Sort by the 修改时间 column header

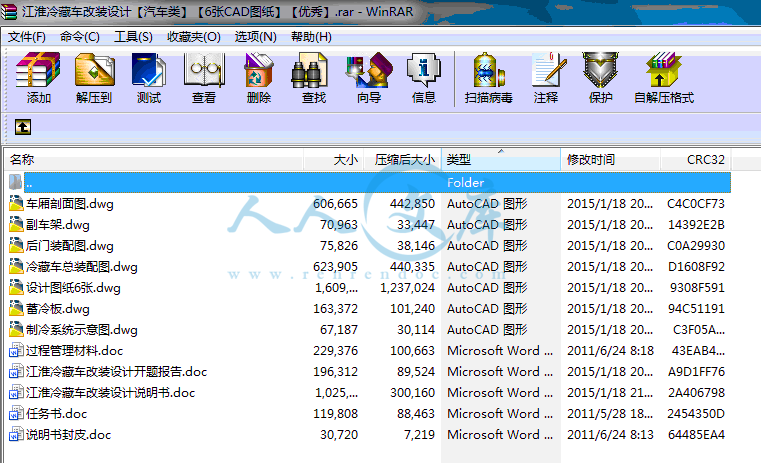point(611,160)
